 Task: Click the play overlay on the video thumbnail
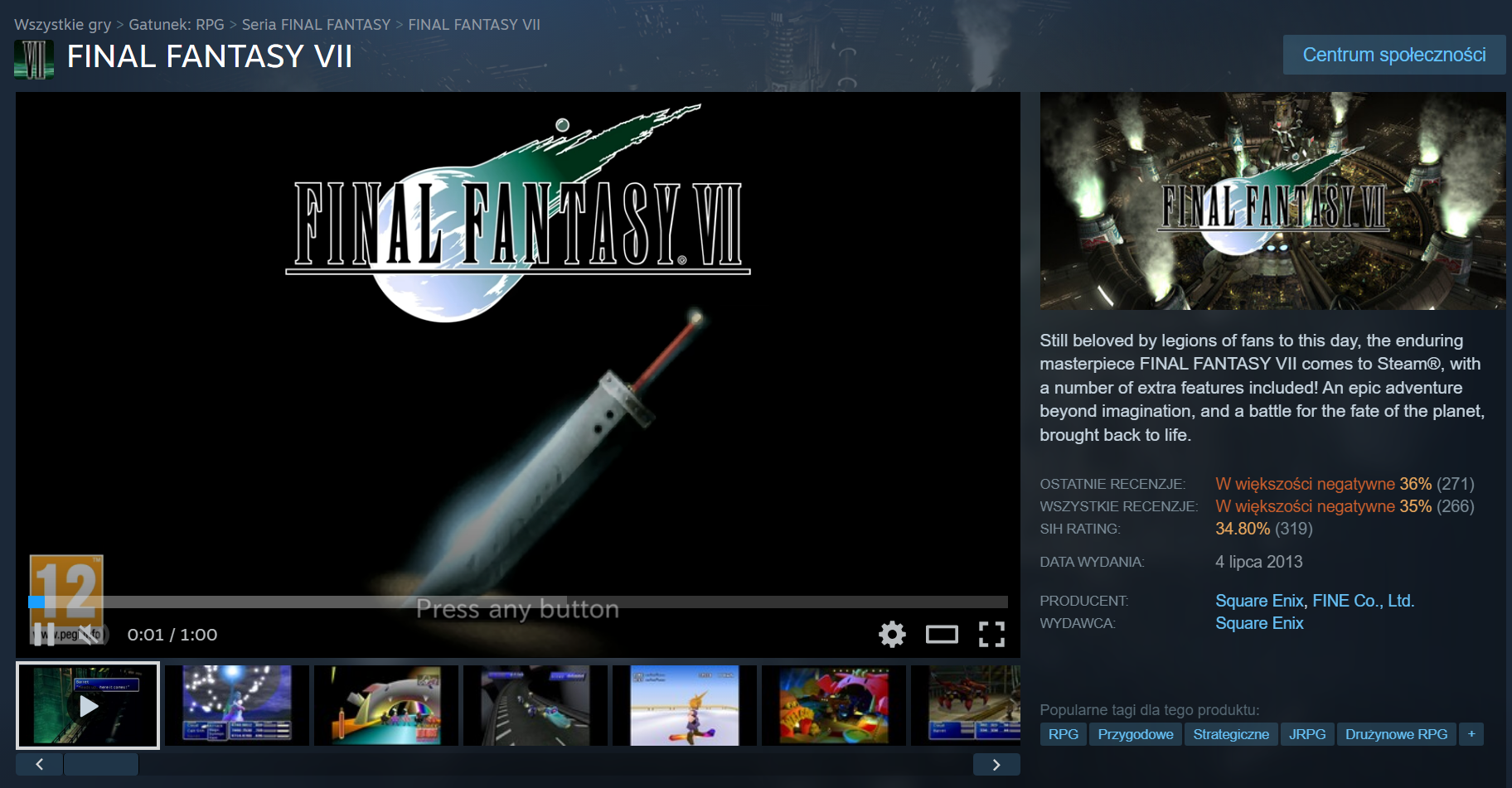coord(87,705)
